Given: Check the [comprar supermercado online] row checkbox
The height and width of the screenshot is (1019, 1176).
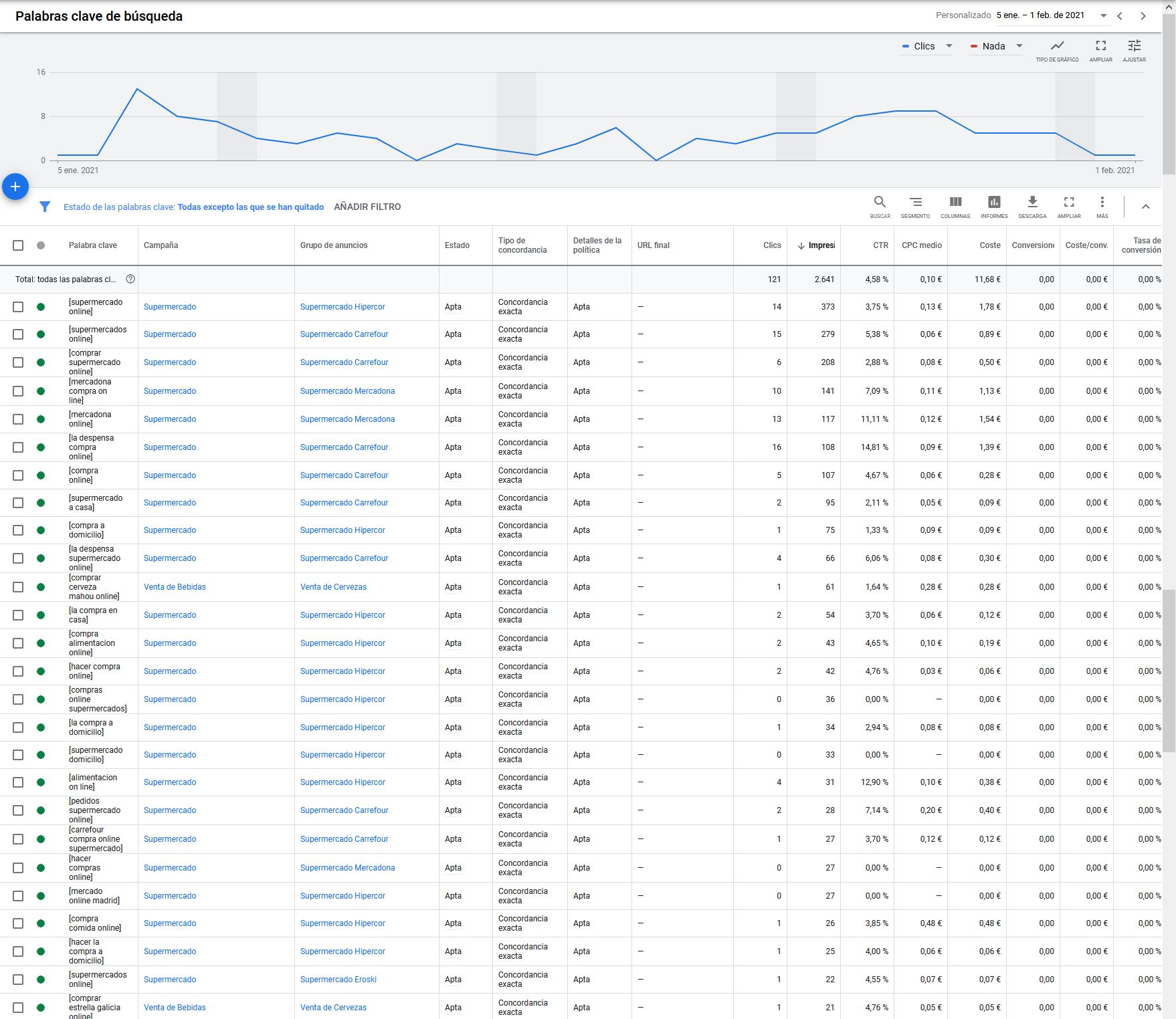Looking at the screenshot, I should [x=18, y=362].
